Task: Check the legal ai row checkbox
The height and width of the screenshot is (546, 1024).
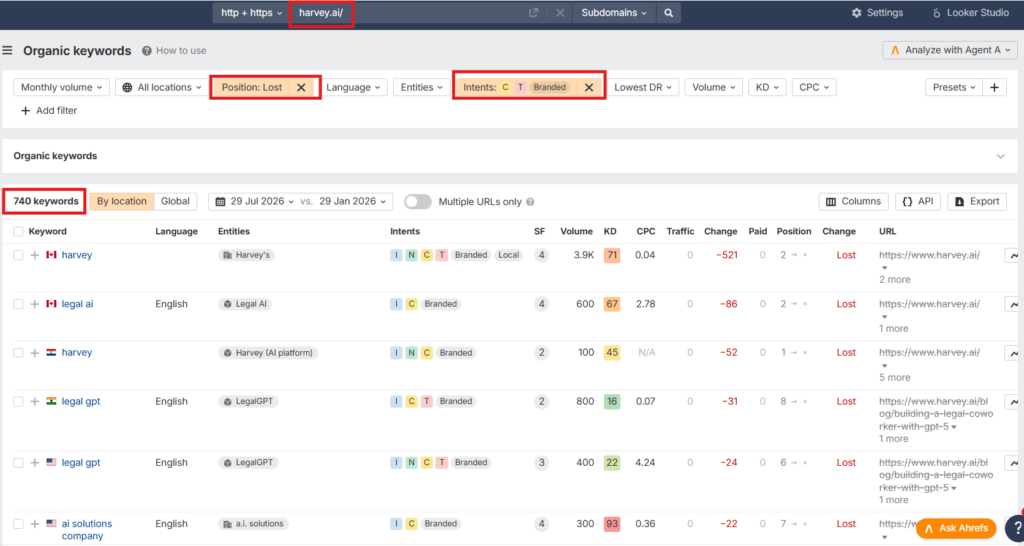Action: tap(18, 304)
